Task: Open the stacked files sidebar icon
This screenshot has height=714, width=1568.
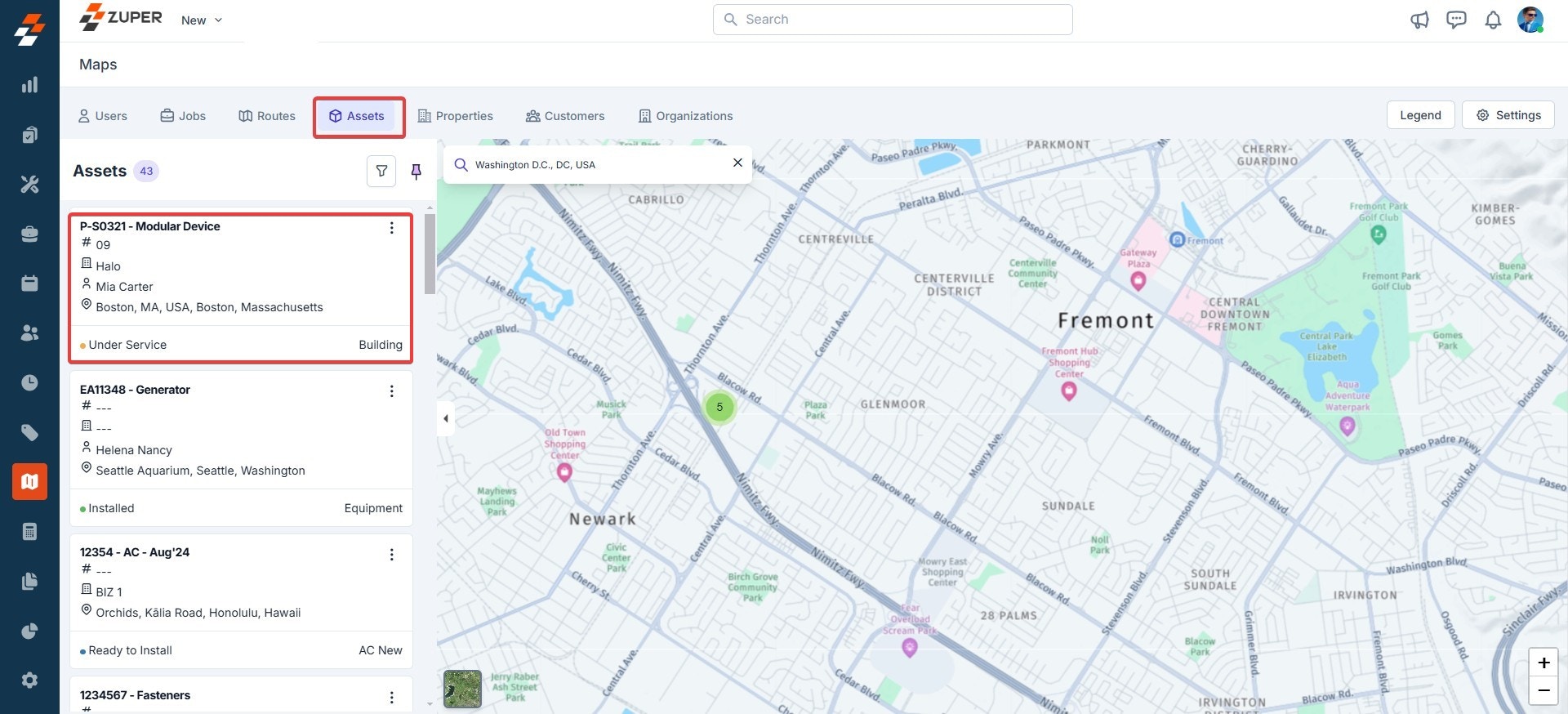Action: (x=29, y=581)
